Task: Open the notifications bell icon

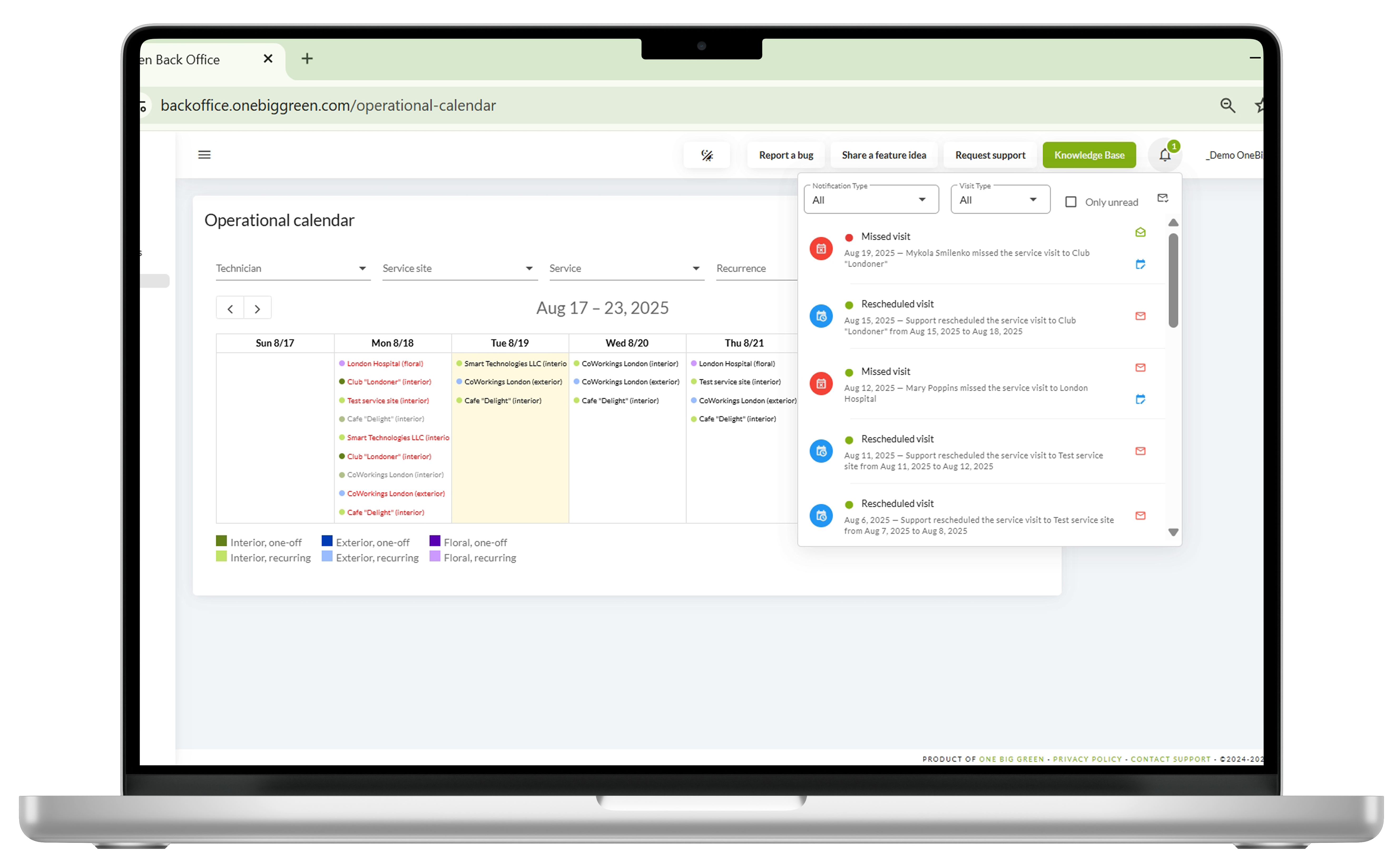Action: coord(1164,155)
